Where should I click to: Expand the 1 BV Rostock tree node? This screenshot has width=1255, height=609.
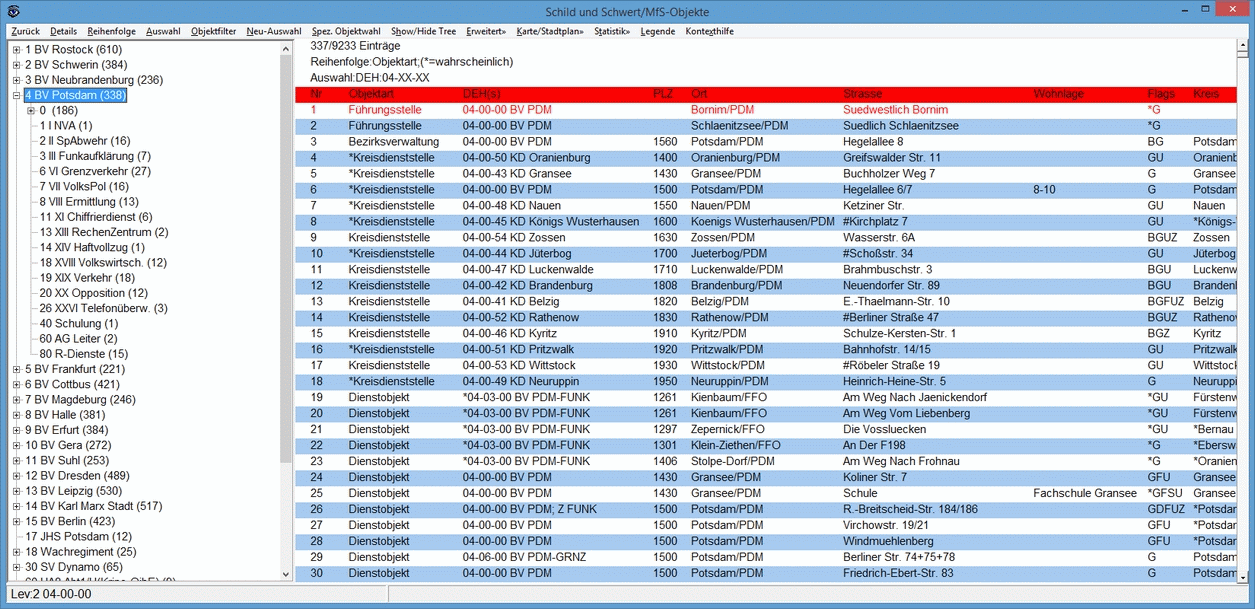click(x=16, y=50)
